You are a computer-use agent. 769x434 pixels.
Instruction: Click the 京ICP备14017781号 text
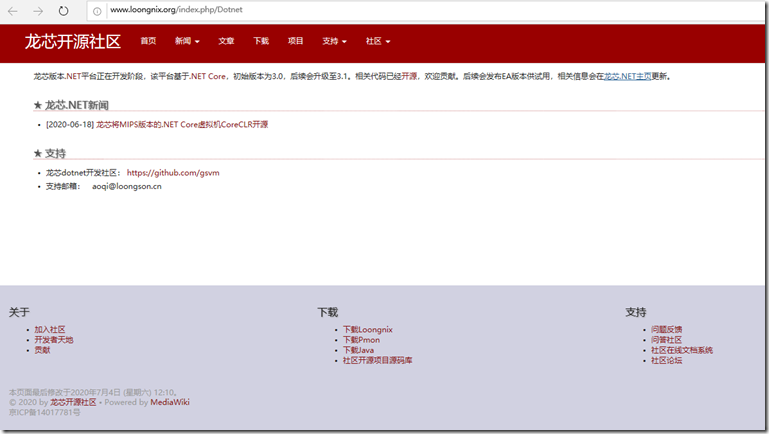[45, 412]
